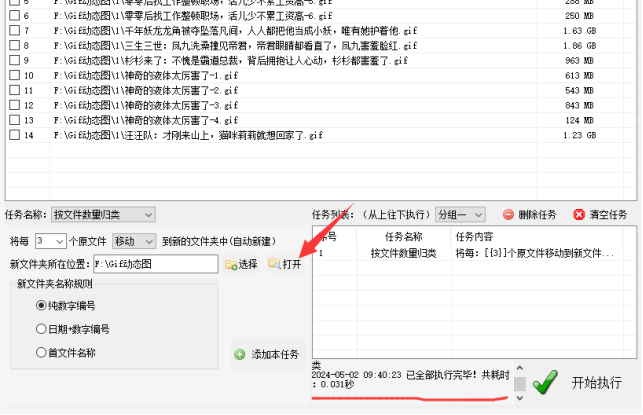643x415 pixels.
Task: Click the 1.23 GB size cell
Action: pos(579,135)
